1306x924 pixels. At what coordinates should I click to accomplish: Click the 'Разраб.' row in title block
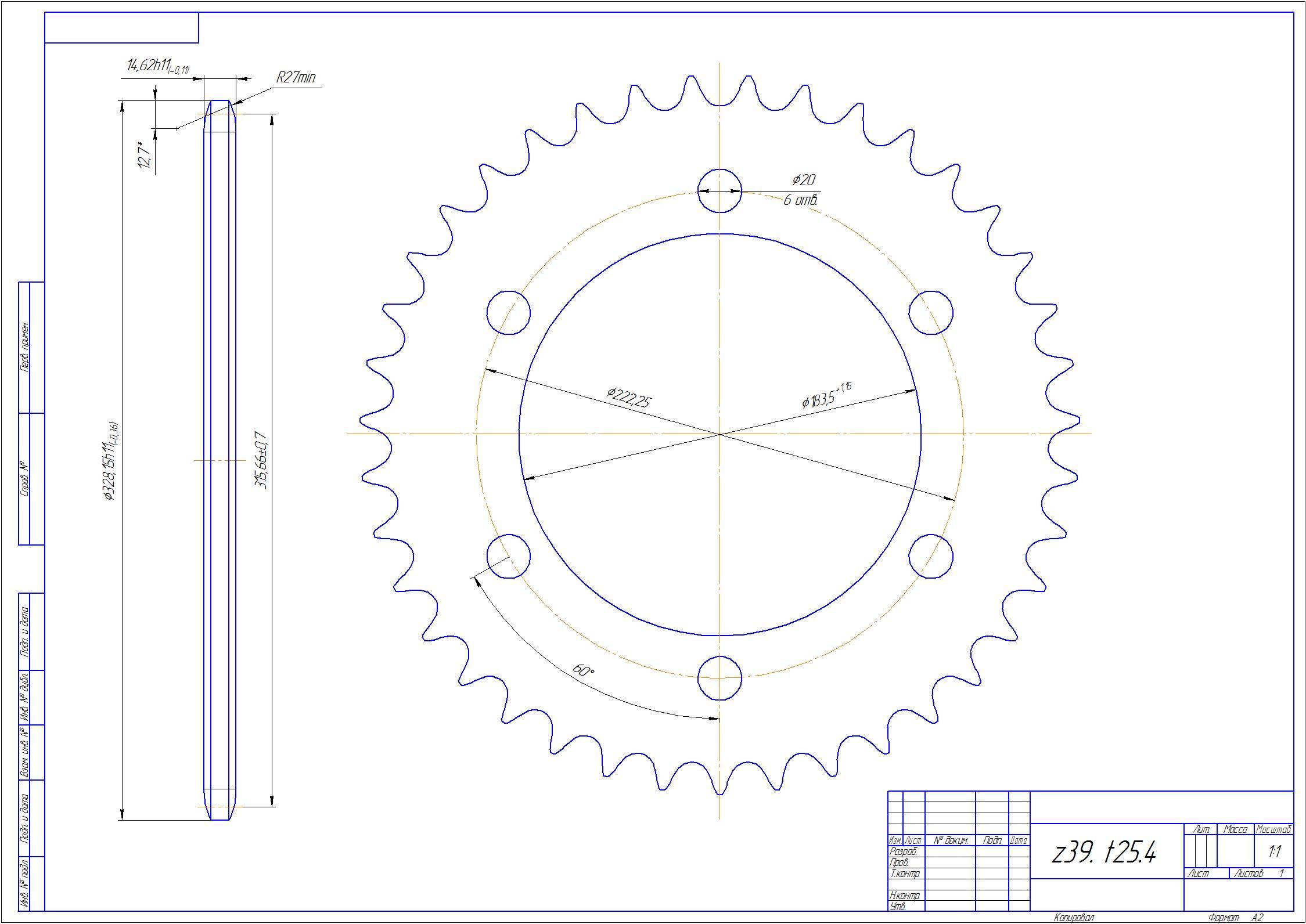[904, 851]
